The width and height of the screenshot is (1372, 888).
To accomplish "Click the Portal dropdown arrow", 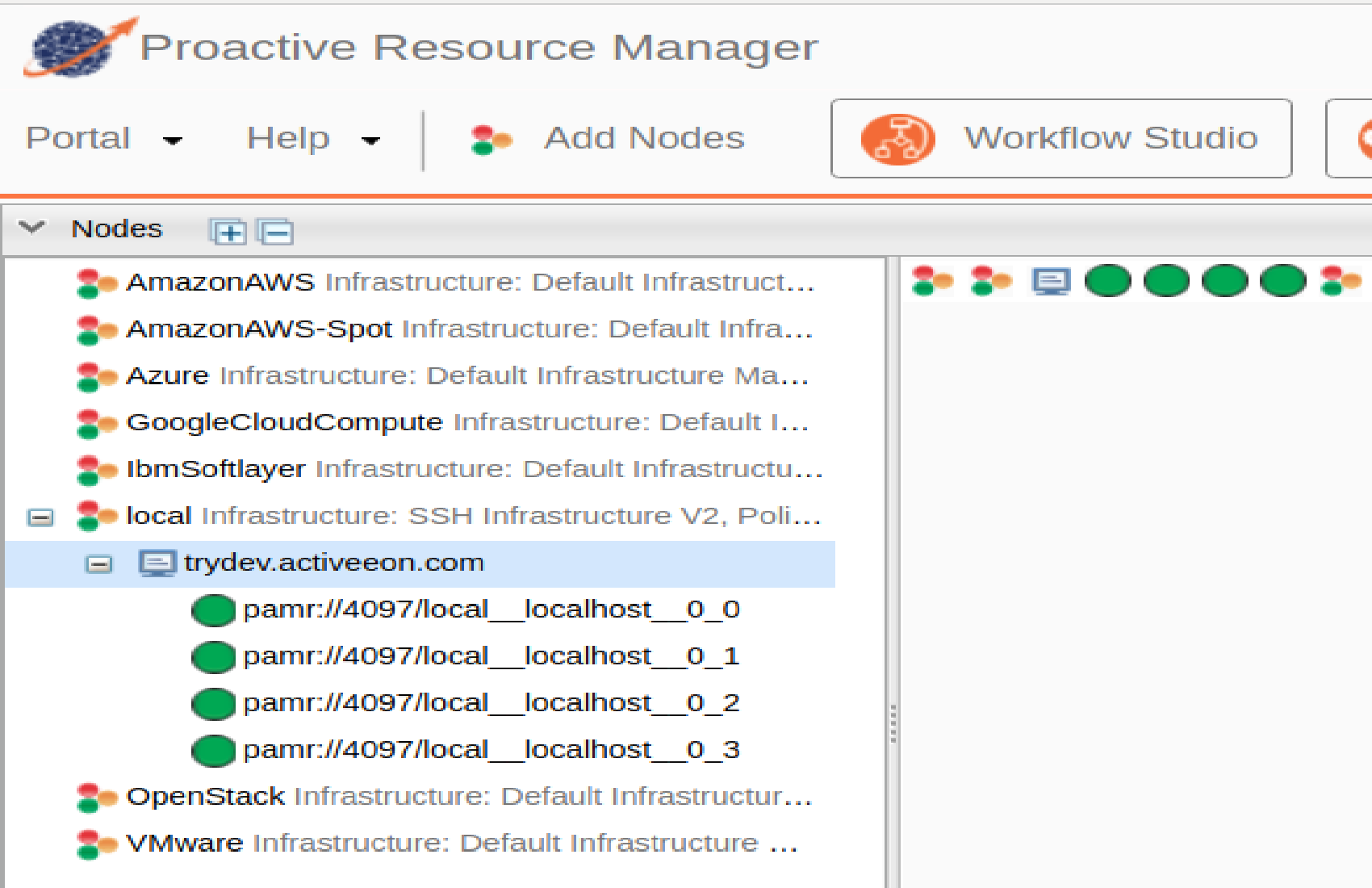I will [172, 141].
